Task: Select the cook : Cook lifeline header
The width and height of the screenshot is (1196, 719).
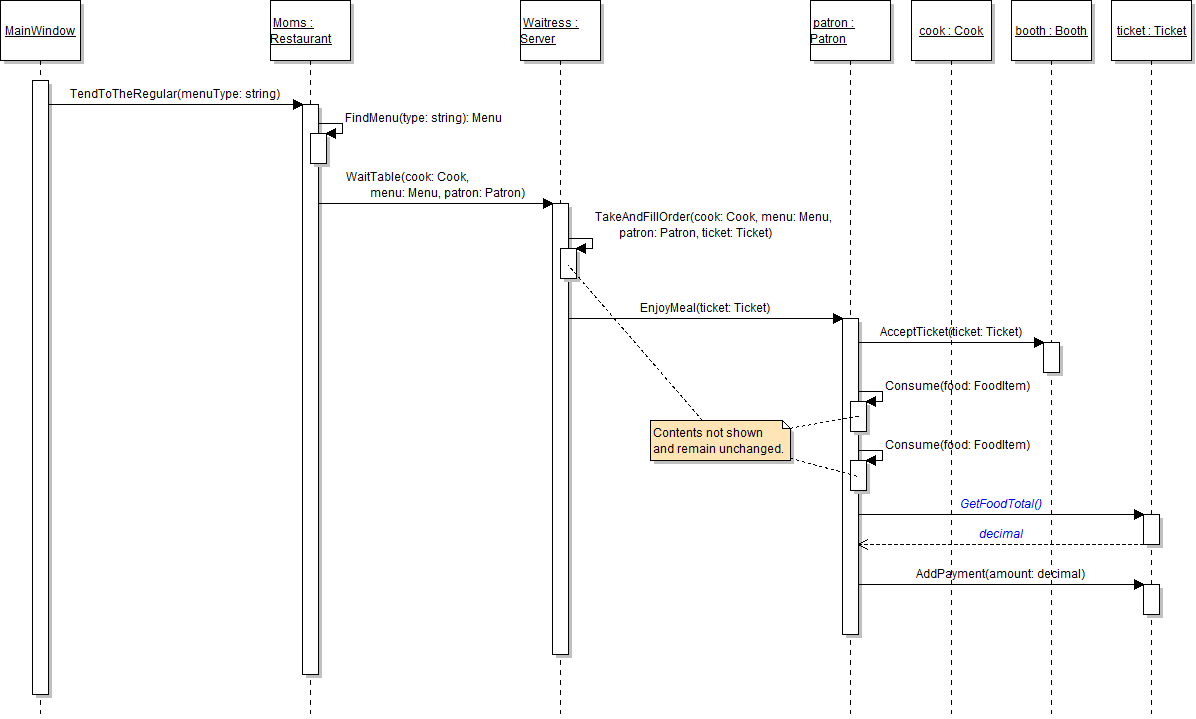Action: 951,31
